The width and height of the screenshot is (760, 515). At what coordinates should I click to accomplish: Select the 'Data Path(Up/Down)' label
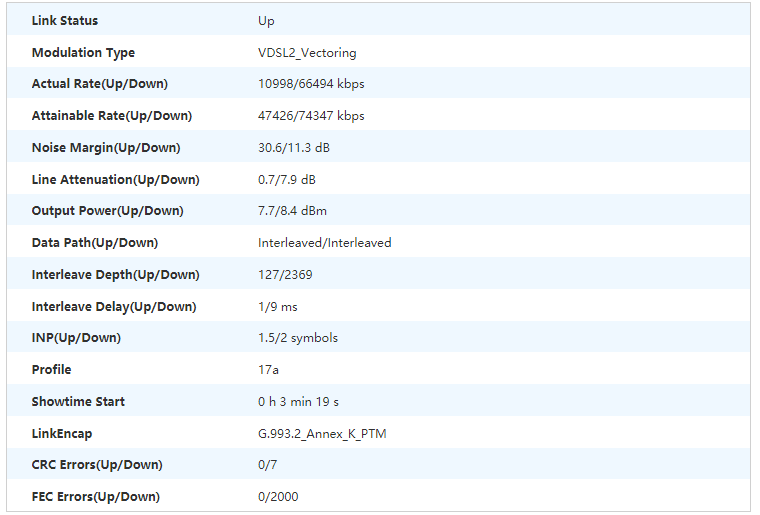click(x=95, y=243)
